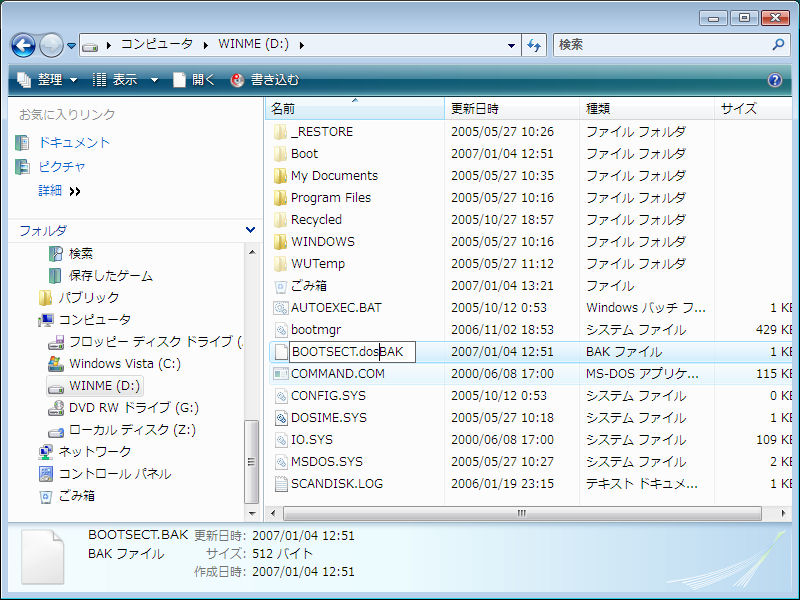
Task: Select Windows Vista (C:) in folder tree
Action: 125,364
